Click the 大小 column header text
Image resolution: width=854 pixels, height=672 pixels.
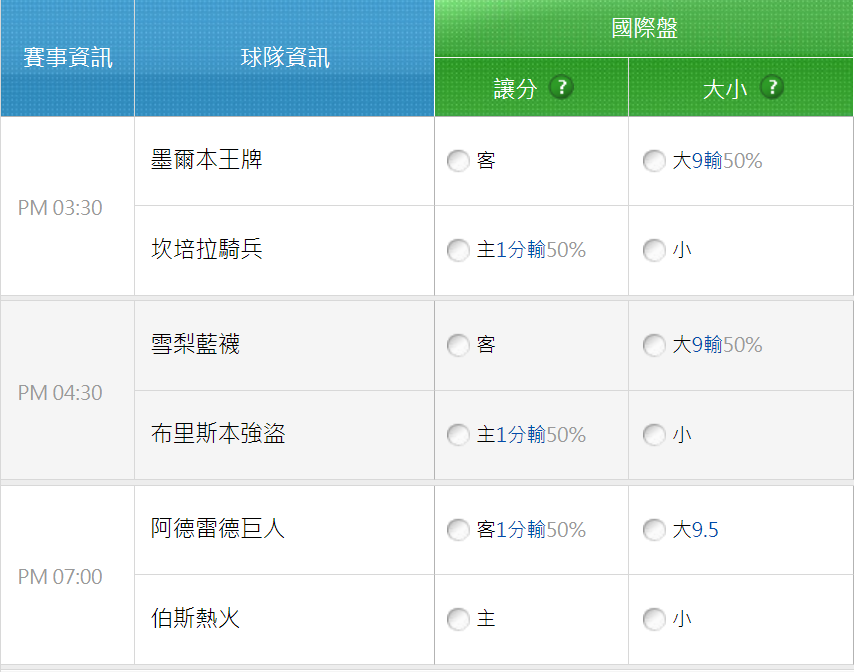coord(725,88)
